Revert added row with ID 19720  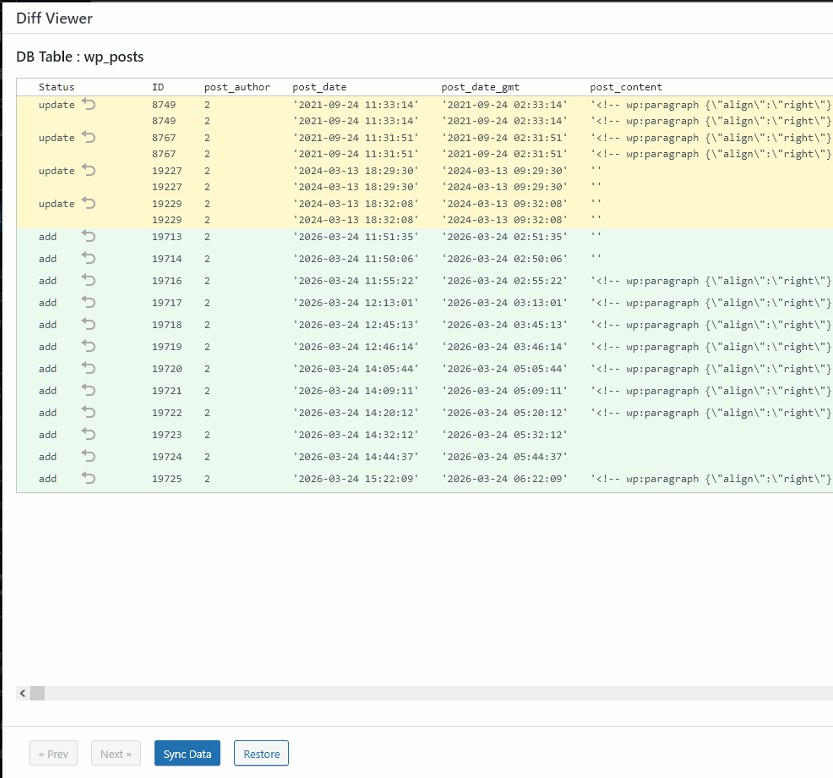point(88,368)
